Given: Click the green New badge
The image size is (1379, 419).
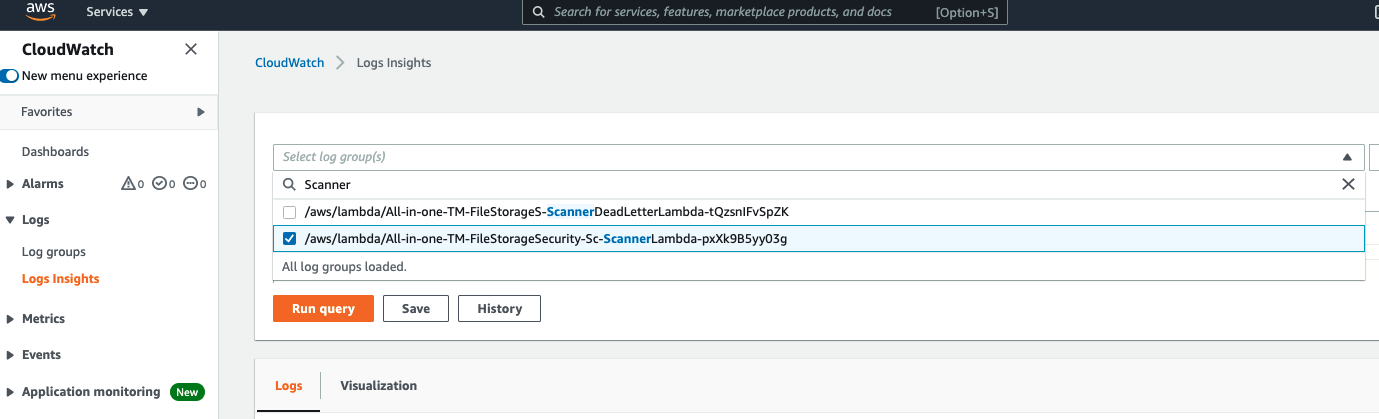Looking at the screenshot, I should 187,392.
